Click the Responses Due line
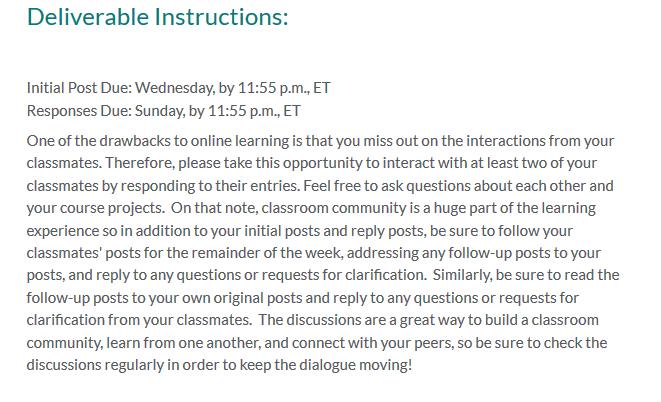The width and height of the screenshot is (661, 402). point(164,111)
